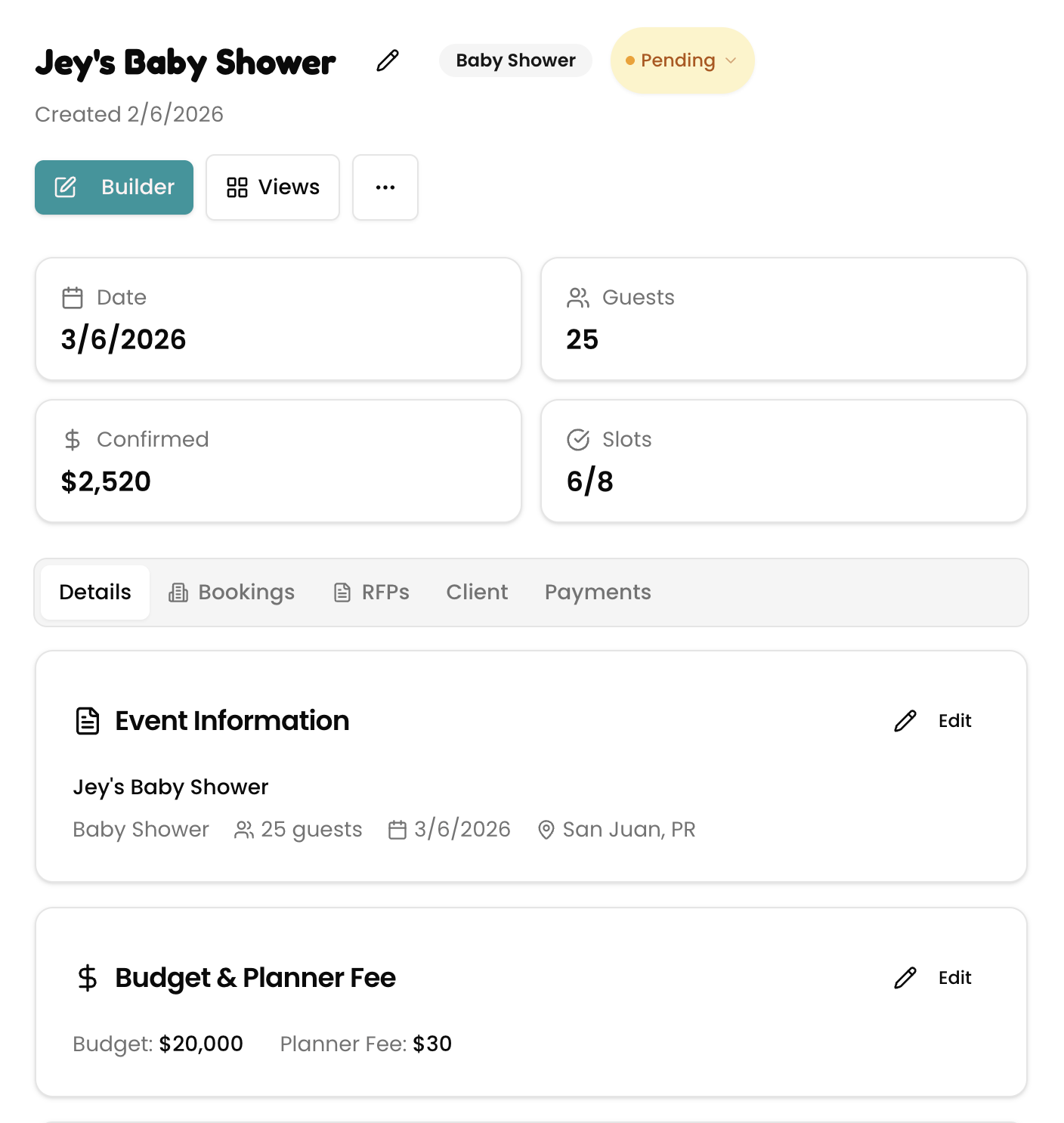The width and height of the screenshot is (1064, 1123).
Task: Edit the Budget & Planner Fee section
Action: (x=932, y=978)
